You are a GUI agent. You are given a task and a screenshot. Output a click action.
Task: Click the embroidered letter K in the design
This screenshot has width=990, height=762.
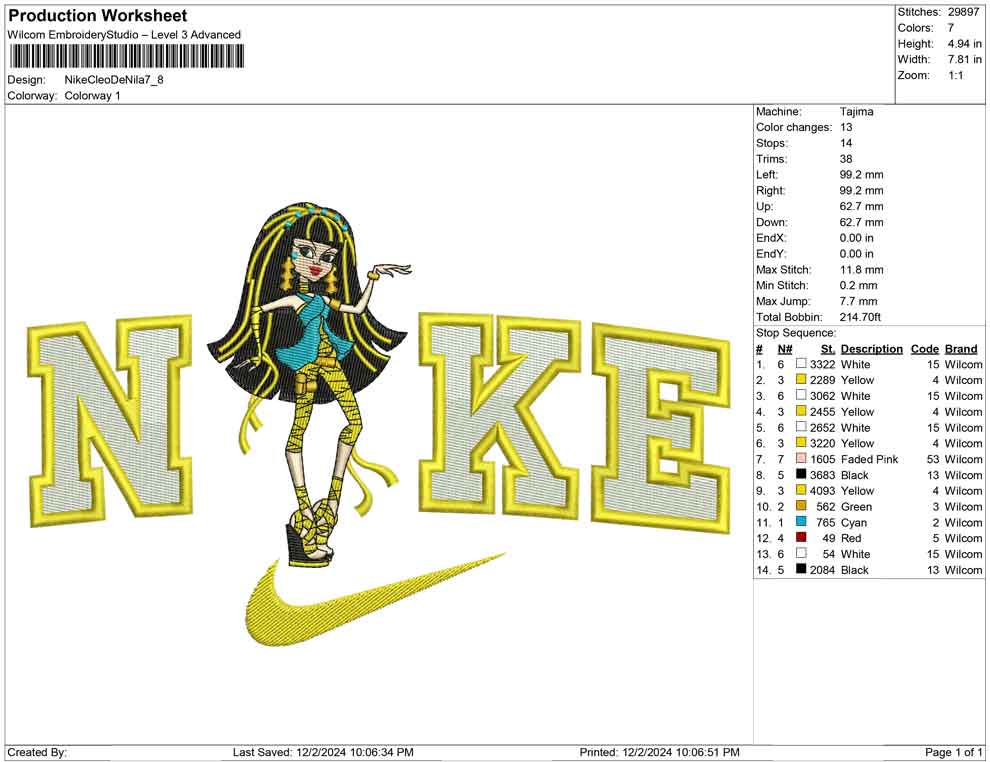499,414
